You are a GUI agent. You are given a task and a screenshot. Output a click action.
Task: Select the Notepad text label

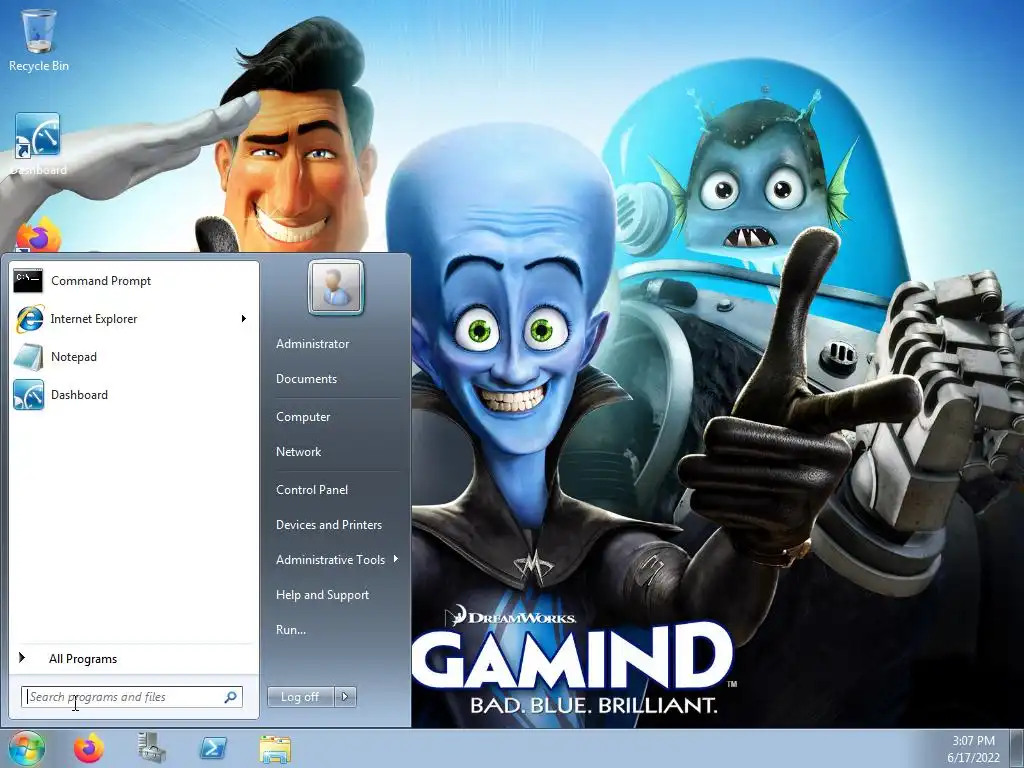pos(74,357)
